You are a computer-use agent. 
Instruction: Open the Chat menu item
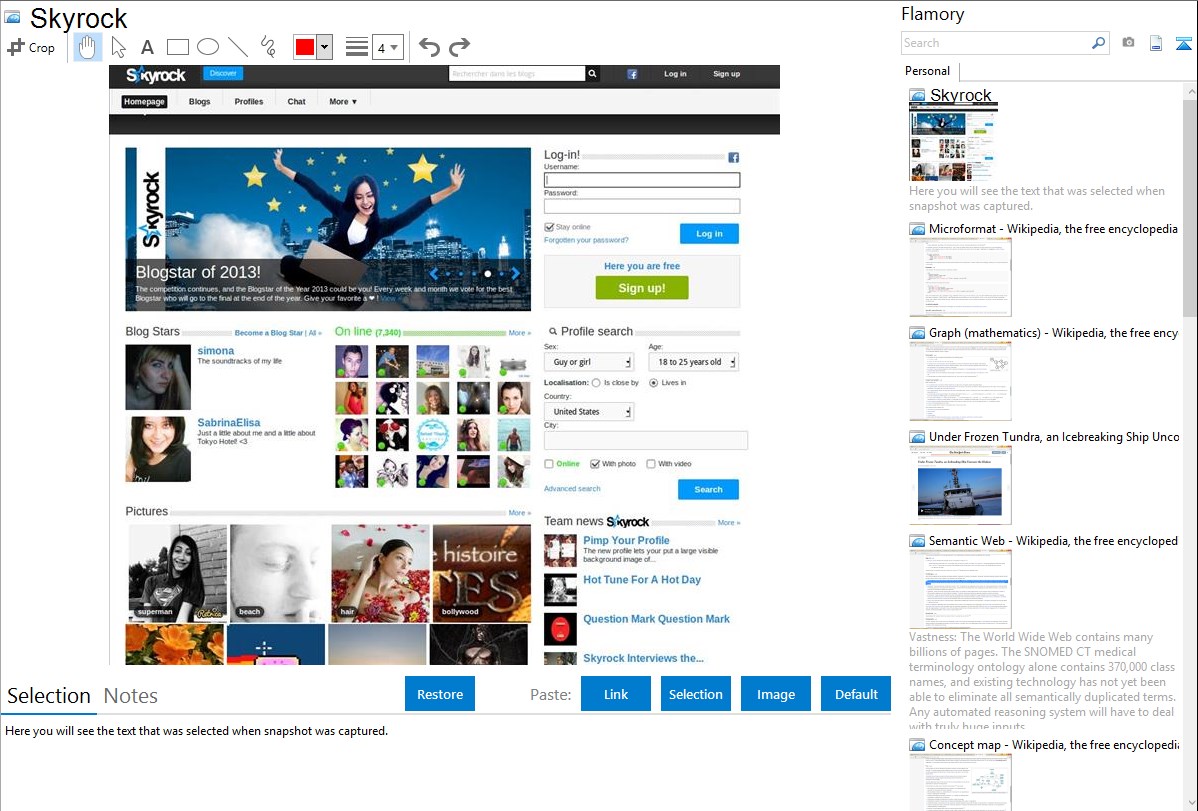tap(296, 102)
